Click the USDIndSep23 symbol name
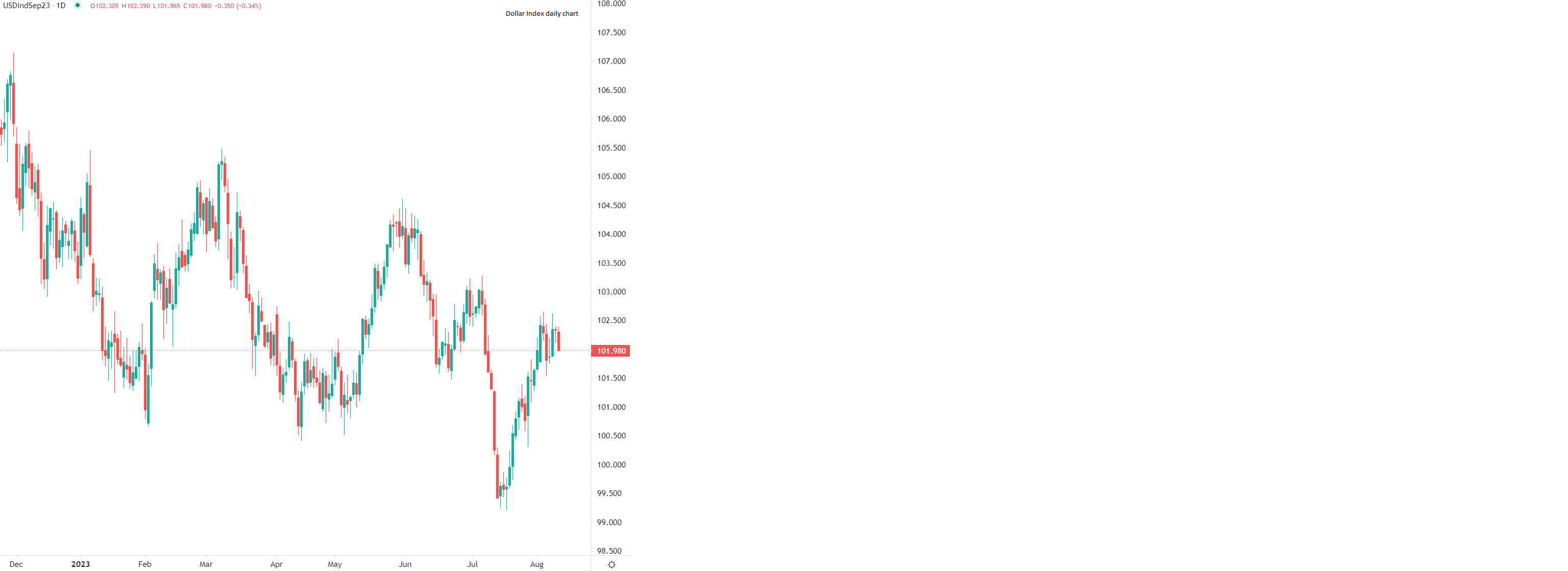Image resolution: width=1568 pixels, height=571 pixels. coord(26,6)
